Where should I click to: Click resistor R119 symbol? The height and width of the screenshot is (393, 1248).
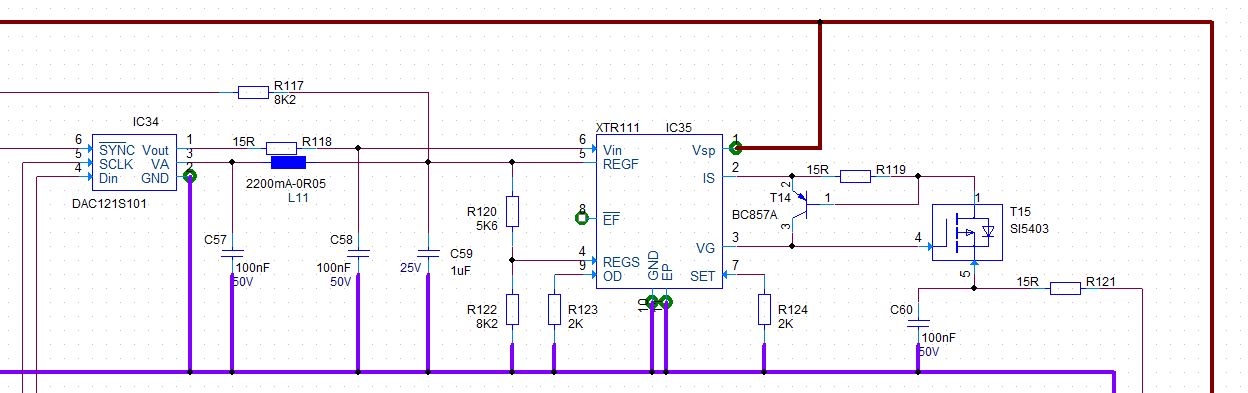tap(855, 177)
